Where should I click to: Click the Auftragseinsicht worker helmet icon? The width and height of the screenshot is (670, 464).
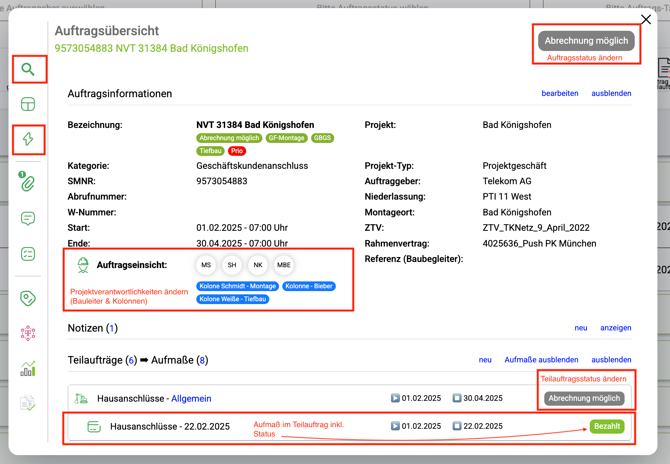pyautogui.click(x=82, y=265)
